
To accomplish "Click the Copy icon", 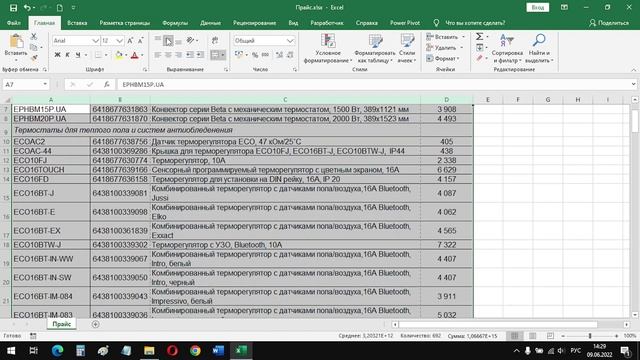I will tap(34, 47).
